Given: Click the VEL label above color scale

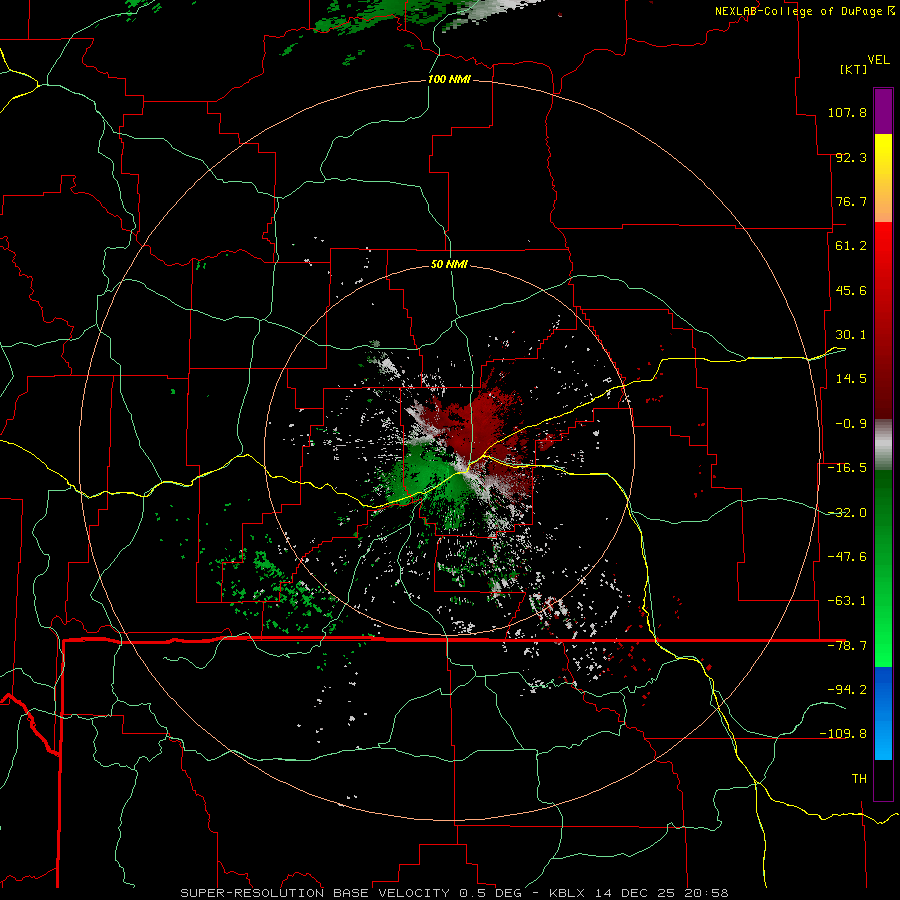Looking at the screenshot, I should click(x=878, y=60).
